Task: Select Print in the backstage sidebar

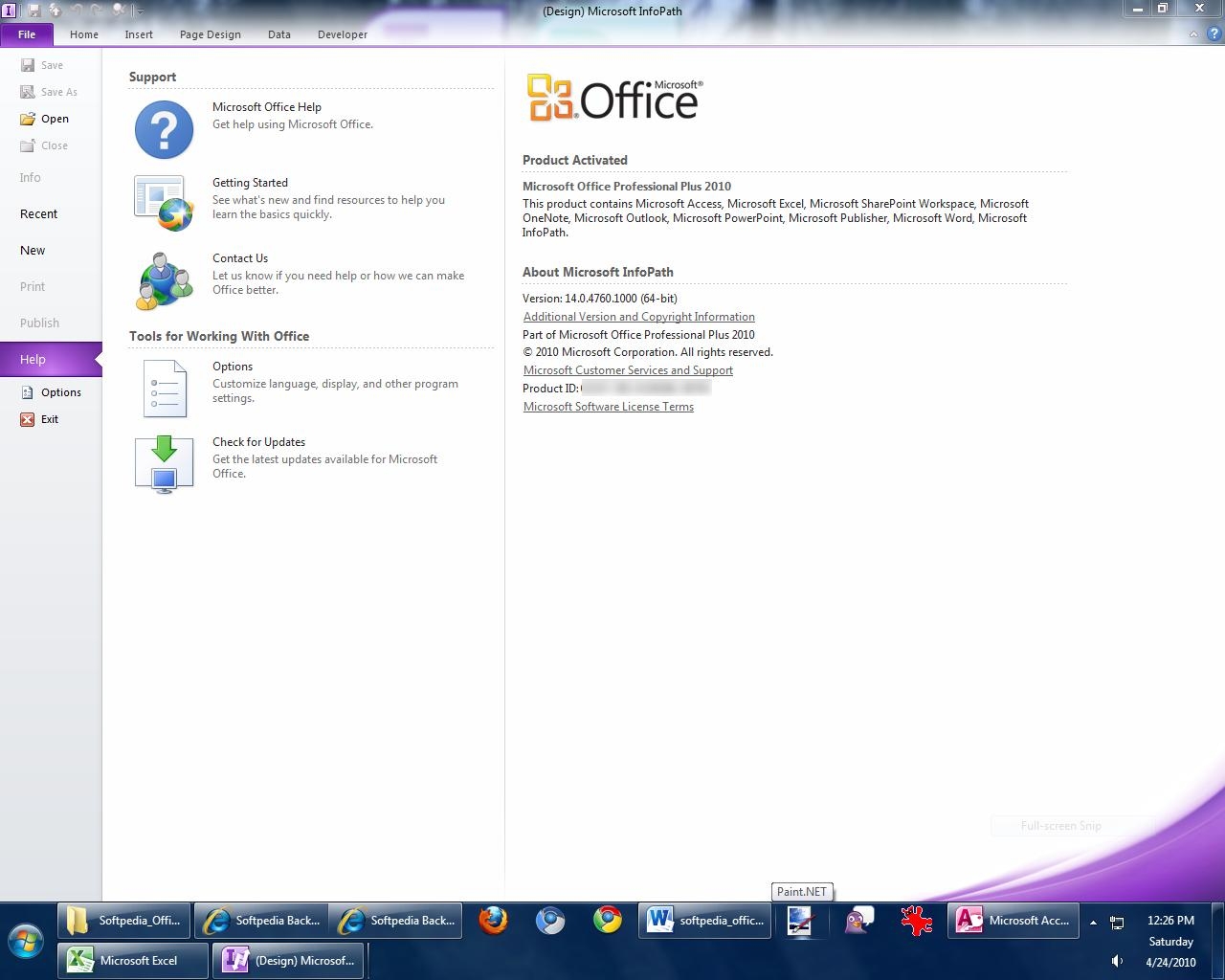Action: pos(33,286)
